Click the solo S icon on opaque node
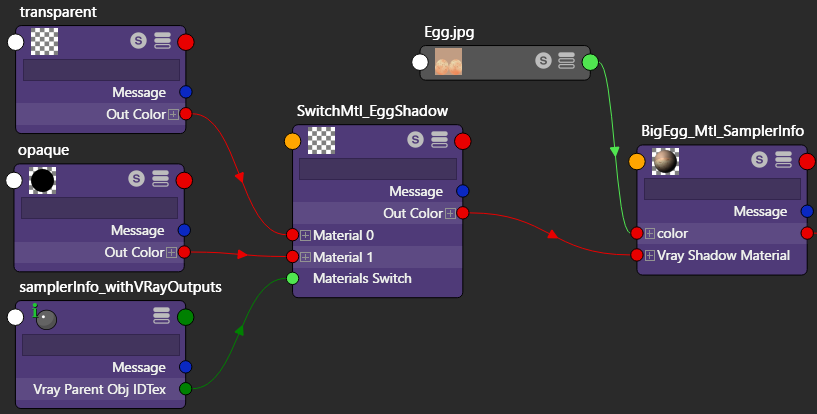 tap(137, 179)
